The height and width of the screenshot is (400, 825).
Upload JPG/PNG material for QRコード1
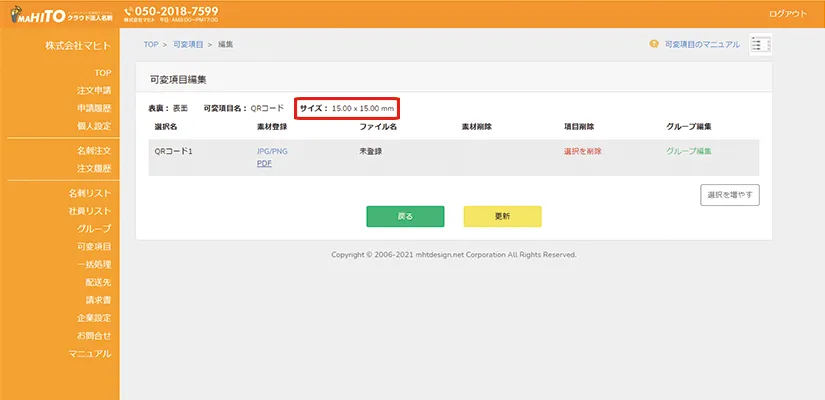pos(272,151)
